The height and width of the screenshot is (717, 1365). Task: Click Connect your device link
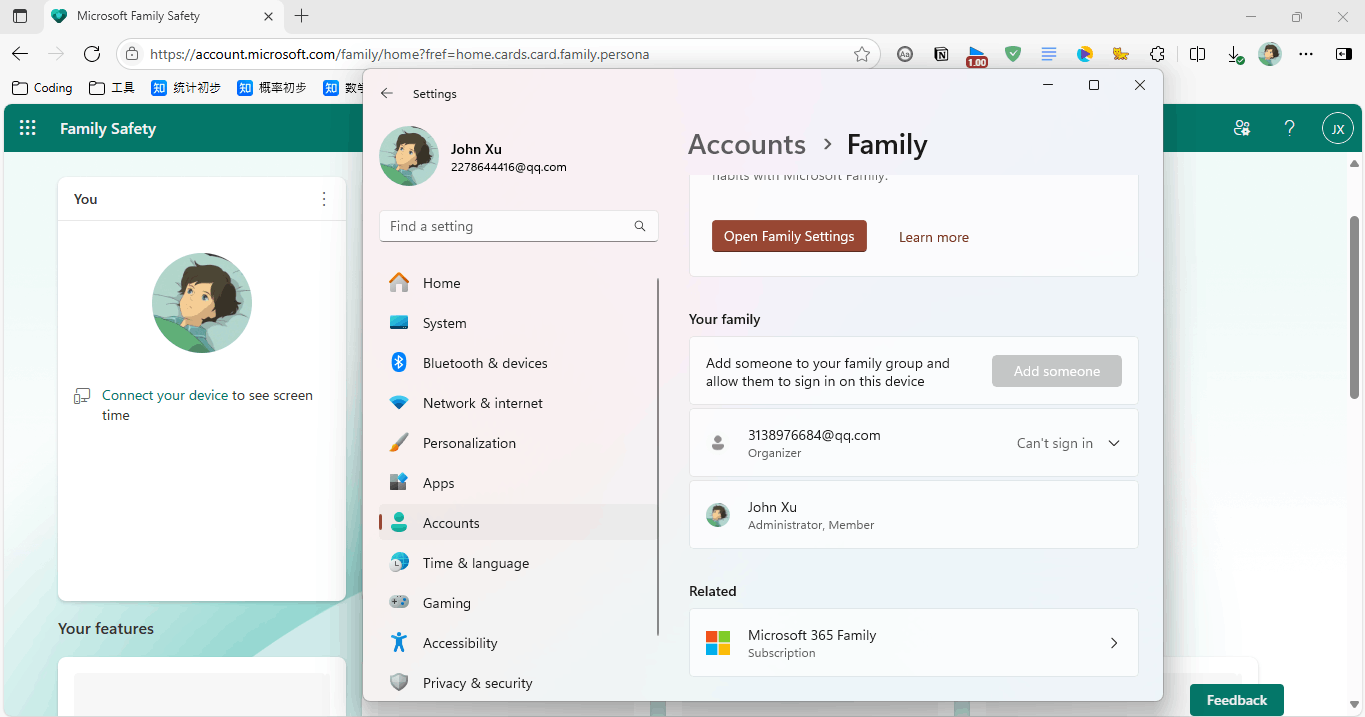[165, 395]
